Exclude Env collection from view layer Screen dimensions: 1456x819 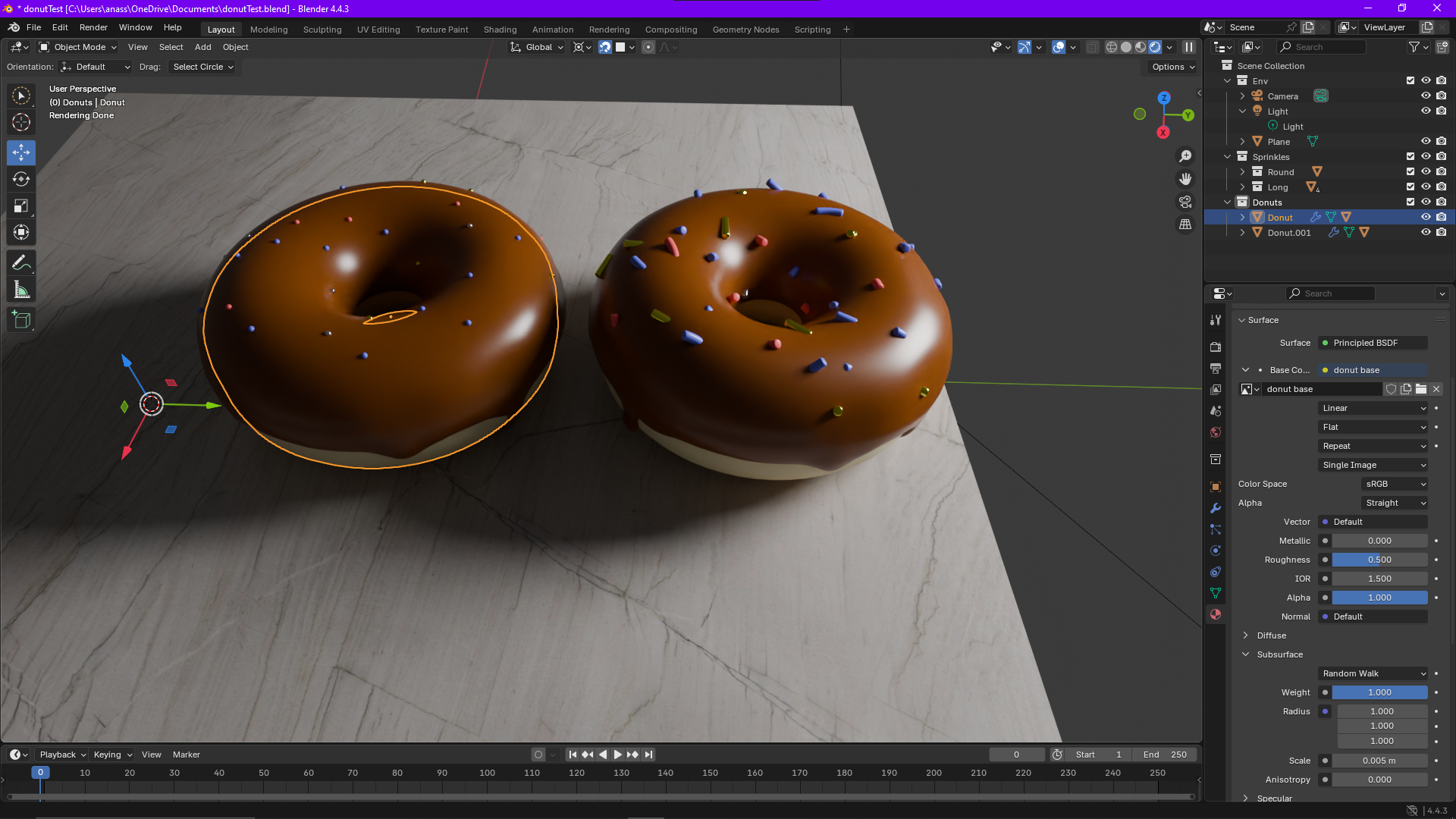click(1410, 81)
